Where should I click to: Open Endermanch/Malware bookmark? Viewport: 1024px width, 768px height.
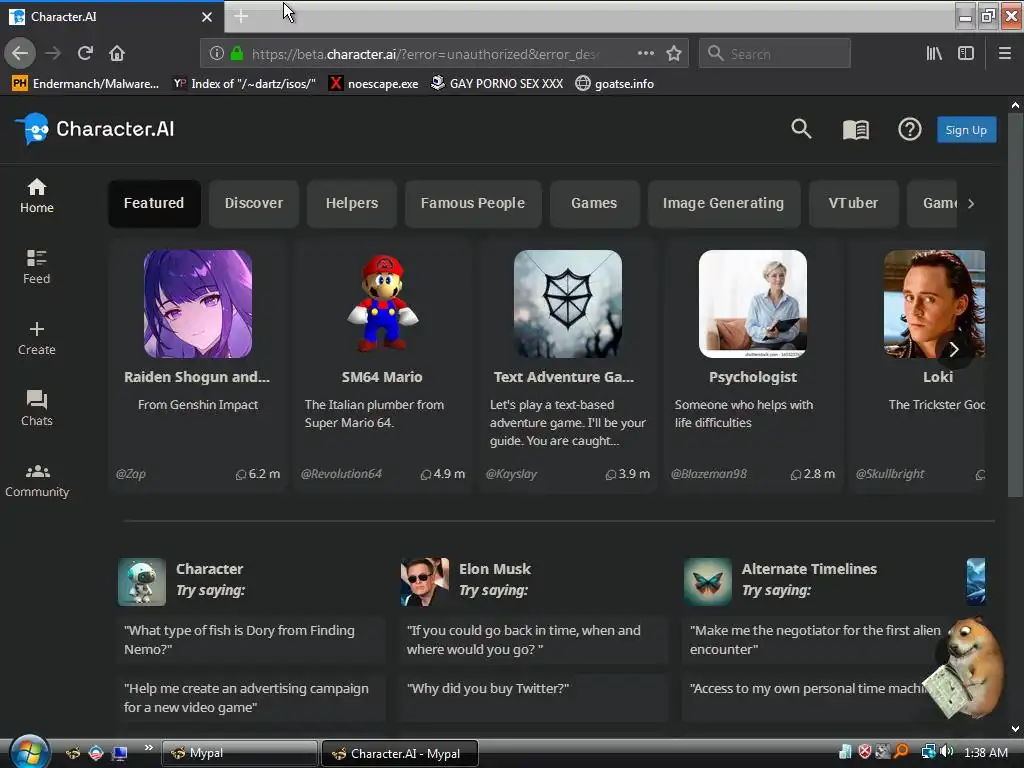coord(86,84)
